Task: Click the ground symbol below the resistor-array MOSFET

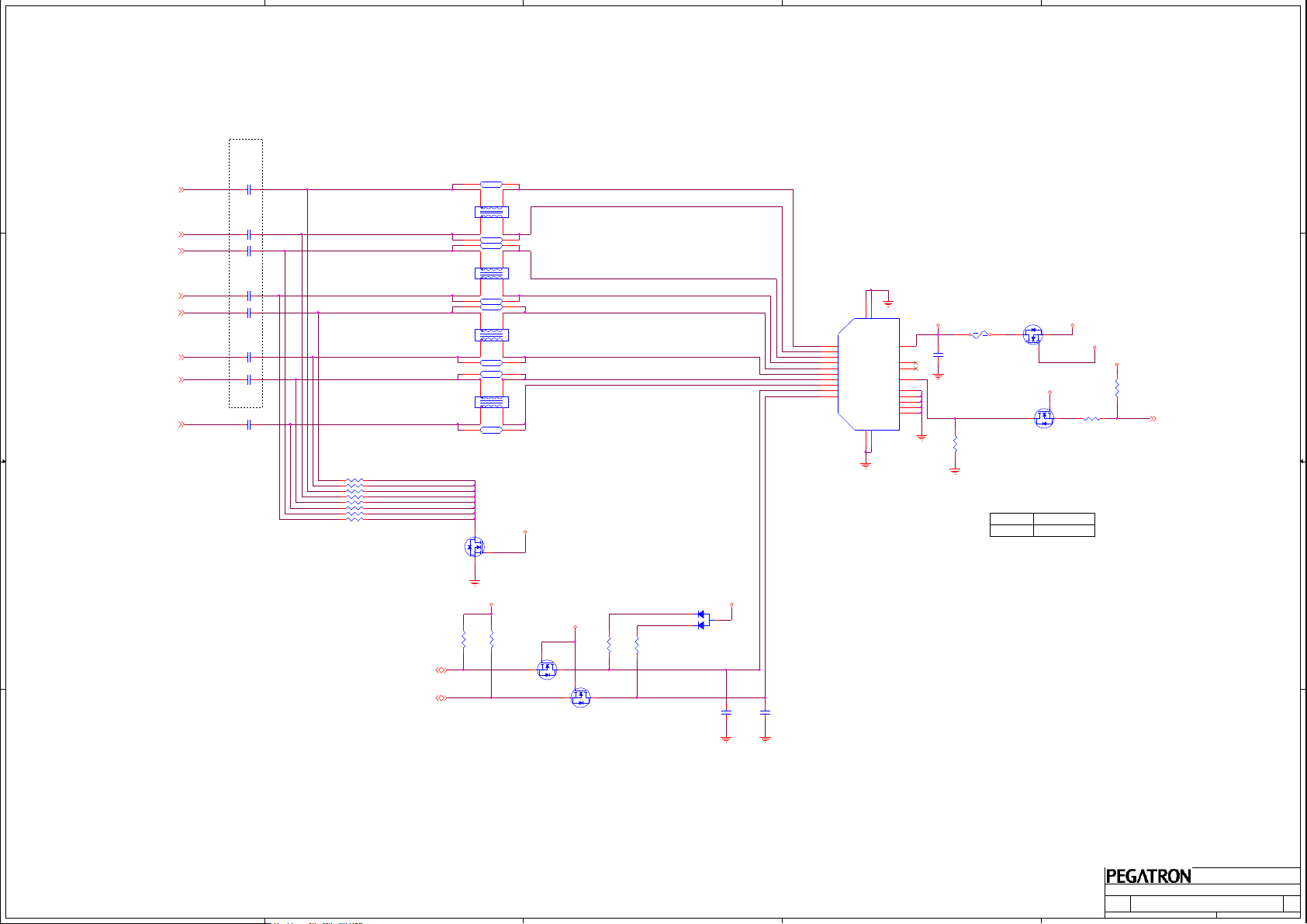Action: (x=475, y=582)
